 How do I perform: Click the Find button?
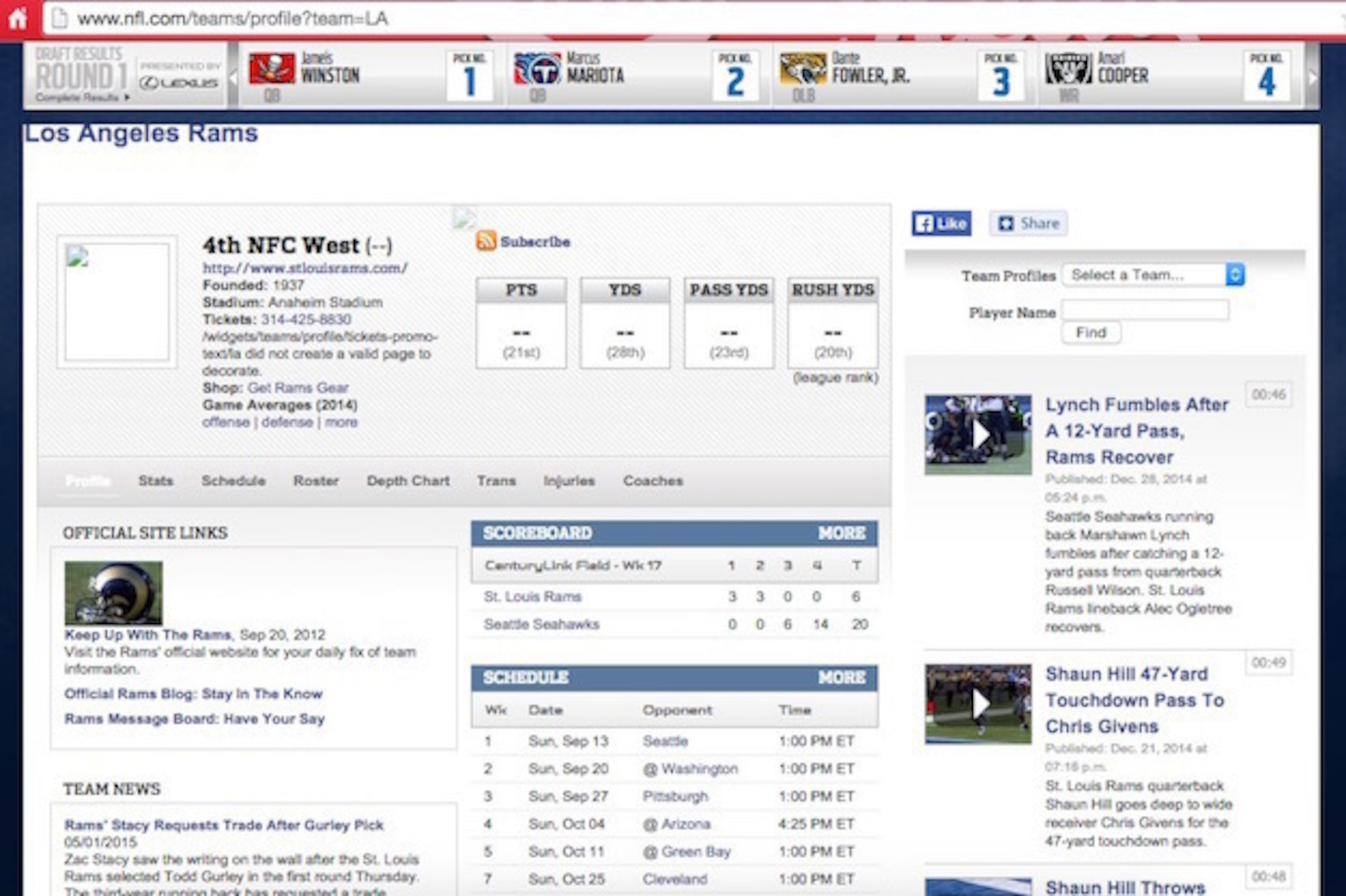coord(1091,333)
